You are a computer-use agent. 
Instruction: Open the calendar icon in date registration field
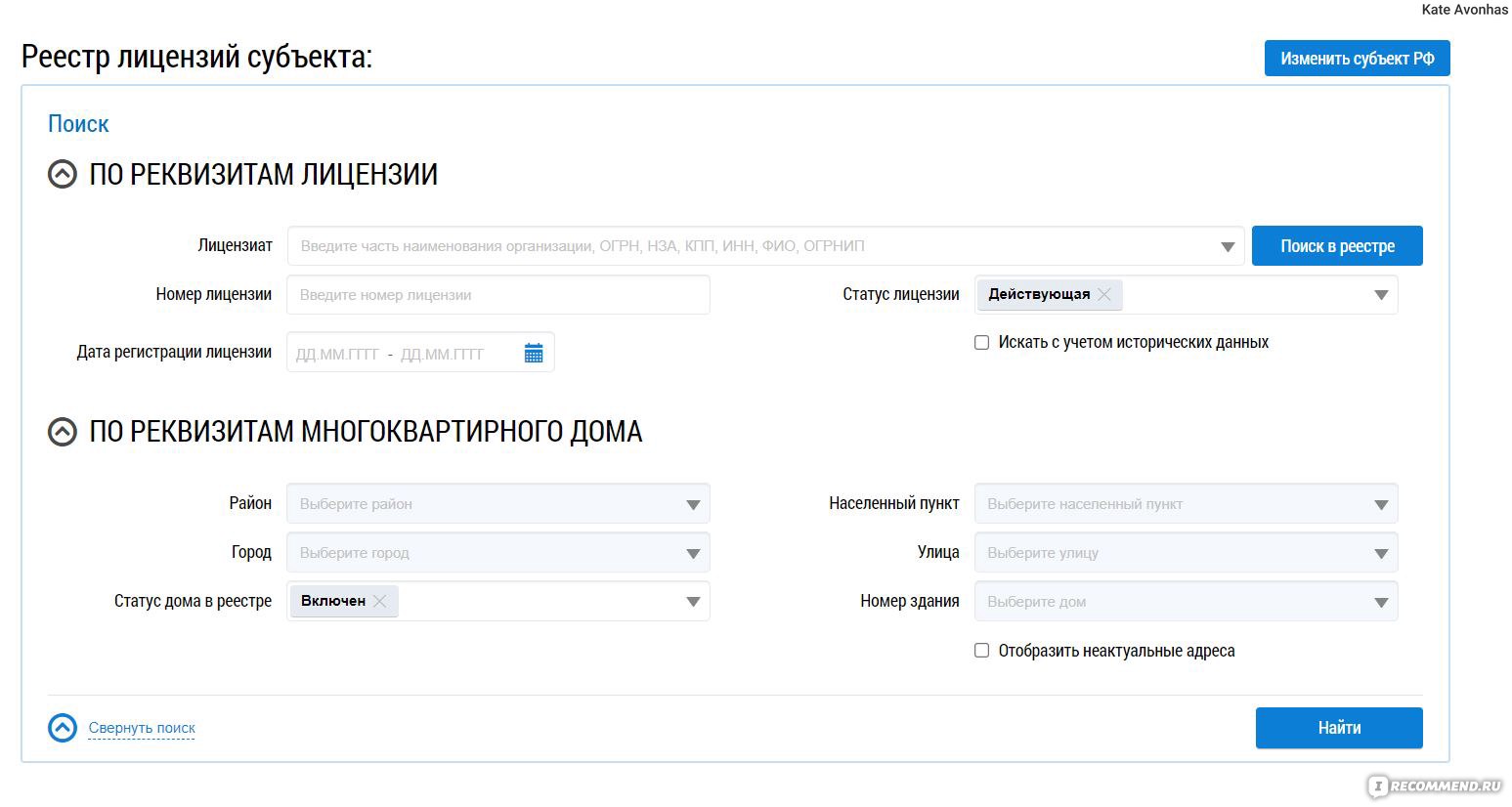pyautogui.click(x=534, y=353)
